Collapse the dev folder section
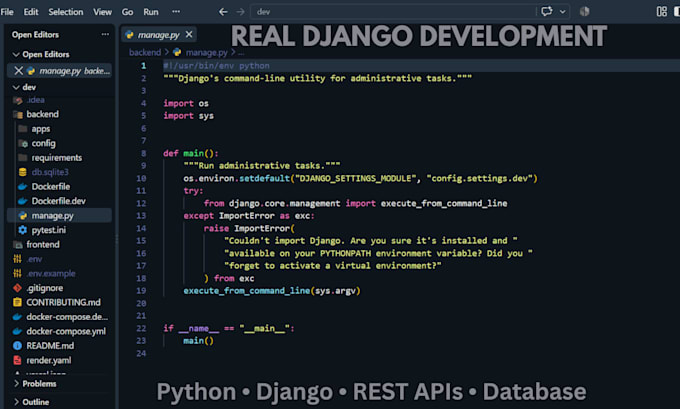 pyautogui.click(x=24, y=87)
